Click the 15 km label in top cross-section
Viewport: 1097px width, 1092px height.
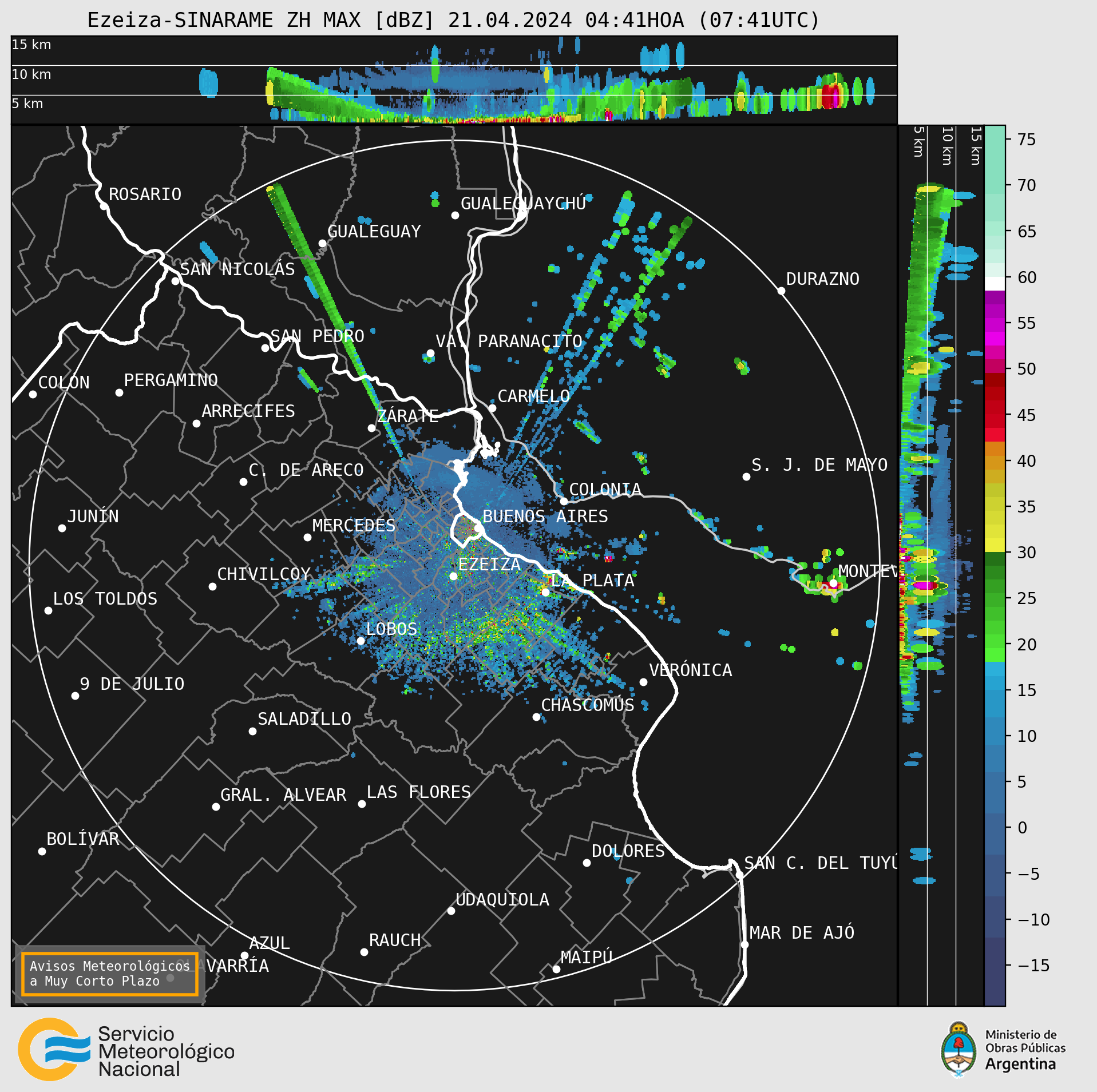(31, 45)
